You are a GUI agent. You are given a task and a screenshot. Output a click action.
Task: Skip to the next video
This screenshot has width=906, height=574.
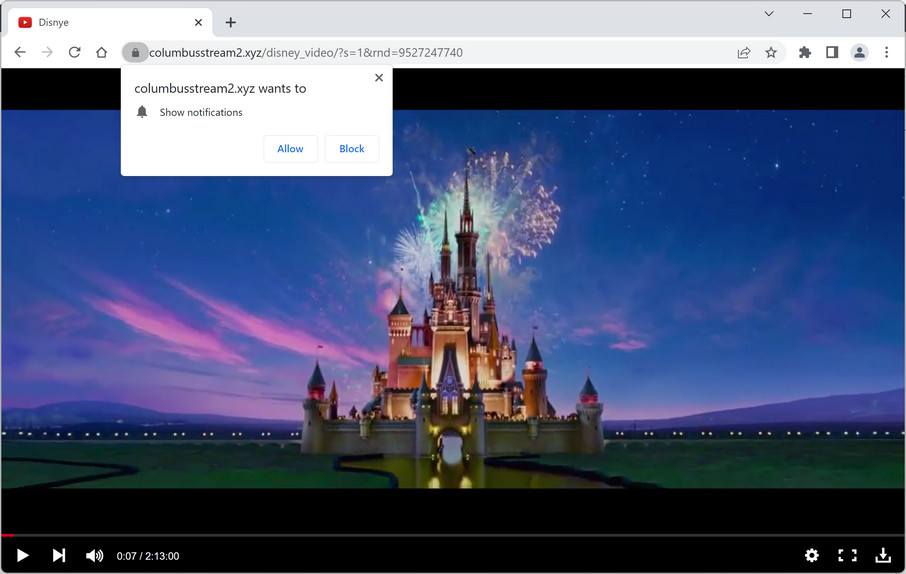59,555
